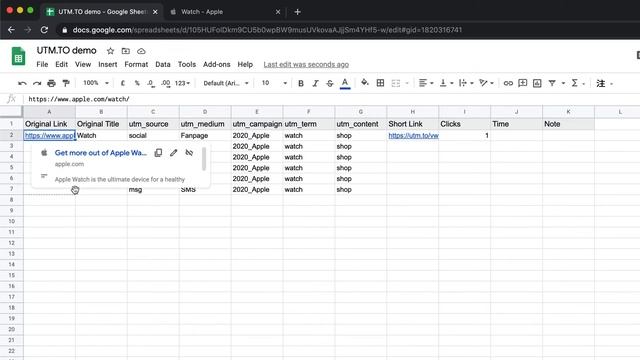Format as currency
The height and width of the screenshot is (360, 640).
(x=122, y=83)
